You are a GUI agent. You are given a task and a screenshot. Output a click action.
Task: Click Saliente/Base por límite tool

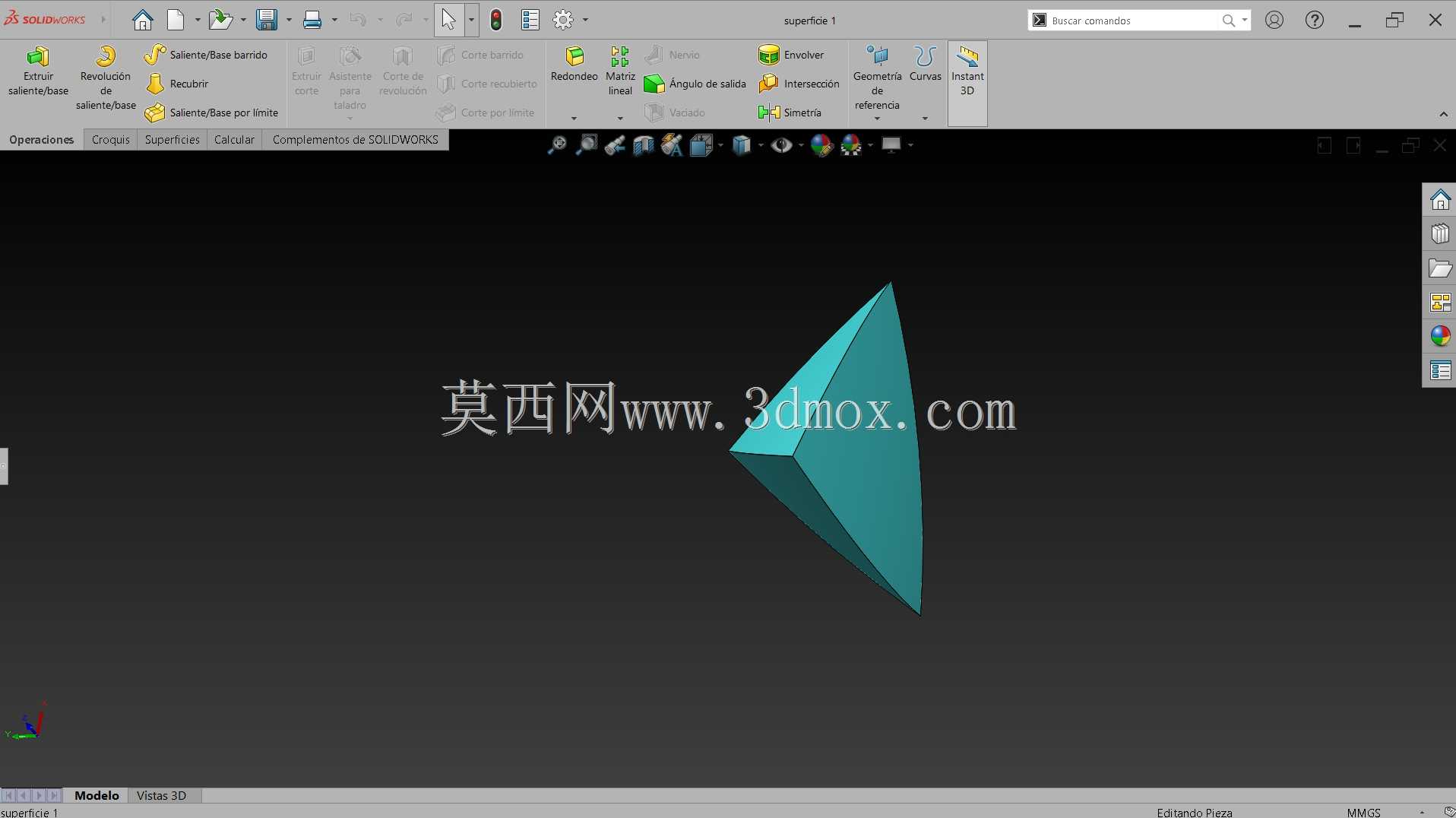pyautogui.click(x=212, y=113)
